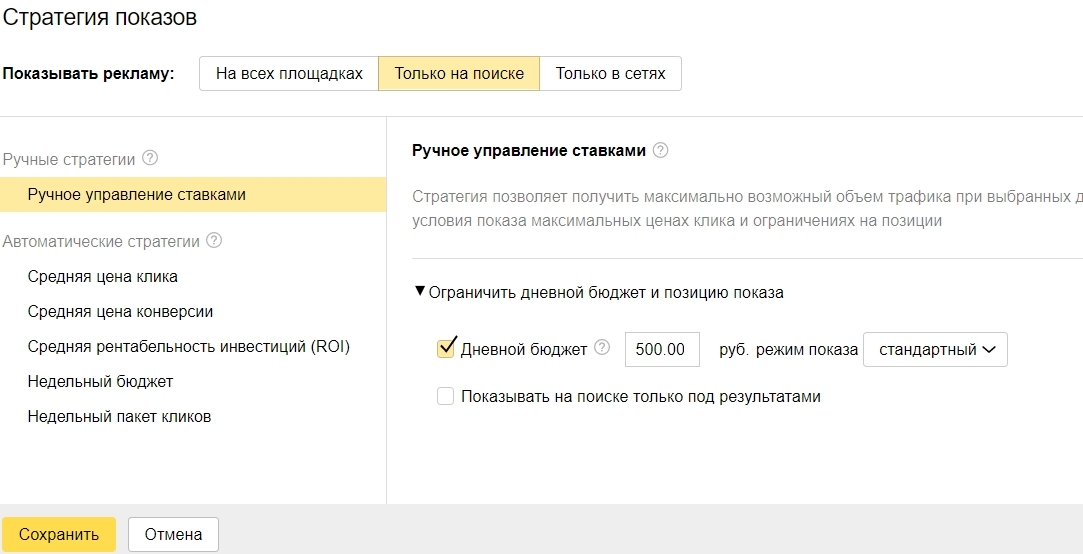Screen dimensions: 1083x554
Task: Select На всех площадках option
Action: click(x=289, y=74)
